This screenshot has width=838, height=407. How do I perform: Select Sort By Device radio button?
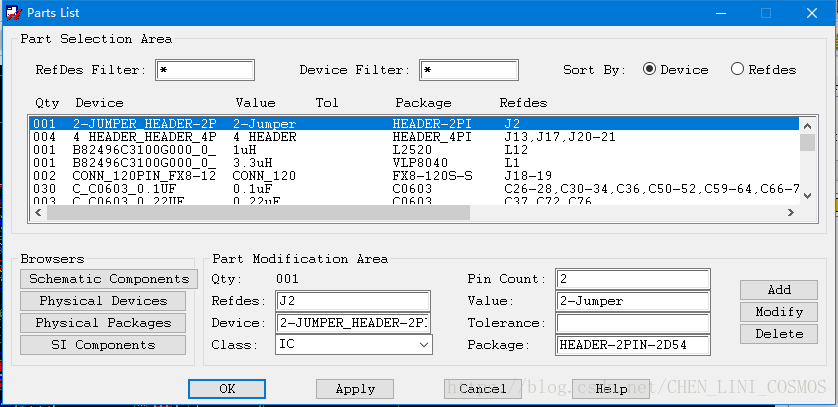pos(649,69)
